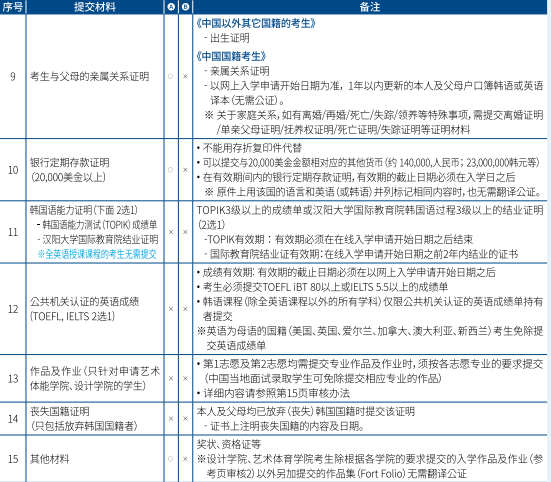Image resolution: width=551 pixels, height=482 pixels.
Task: Select row number 9 cell
Action: pos(13,76)
